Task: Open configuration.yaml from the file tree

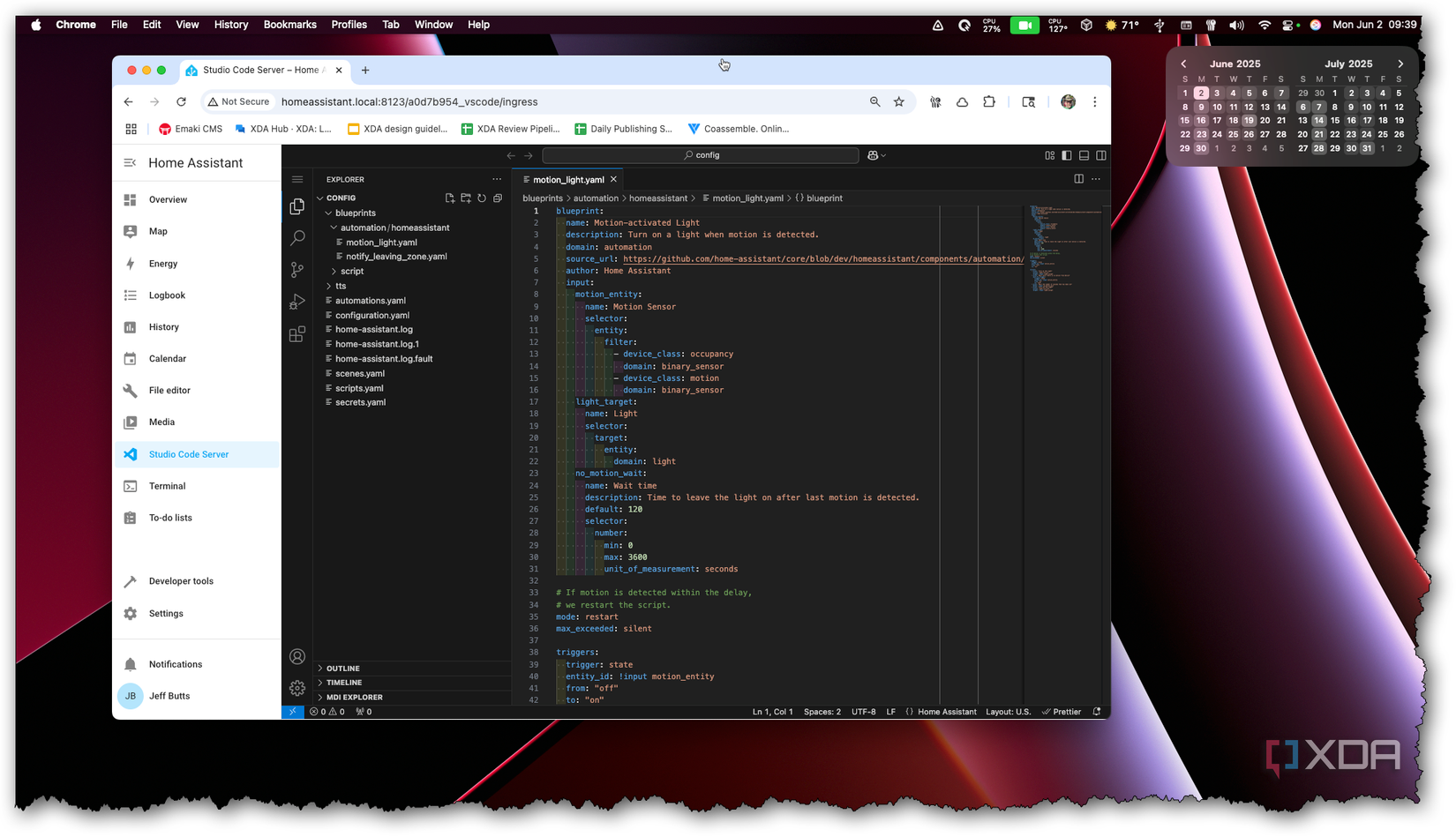Action: (x=372, y=315)
